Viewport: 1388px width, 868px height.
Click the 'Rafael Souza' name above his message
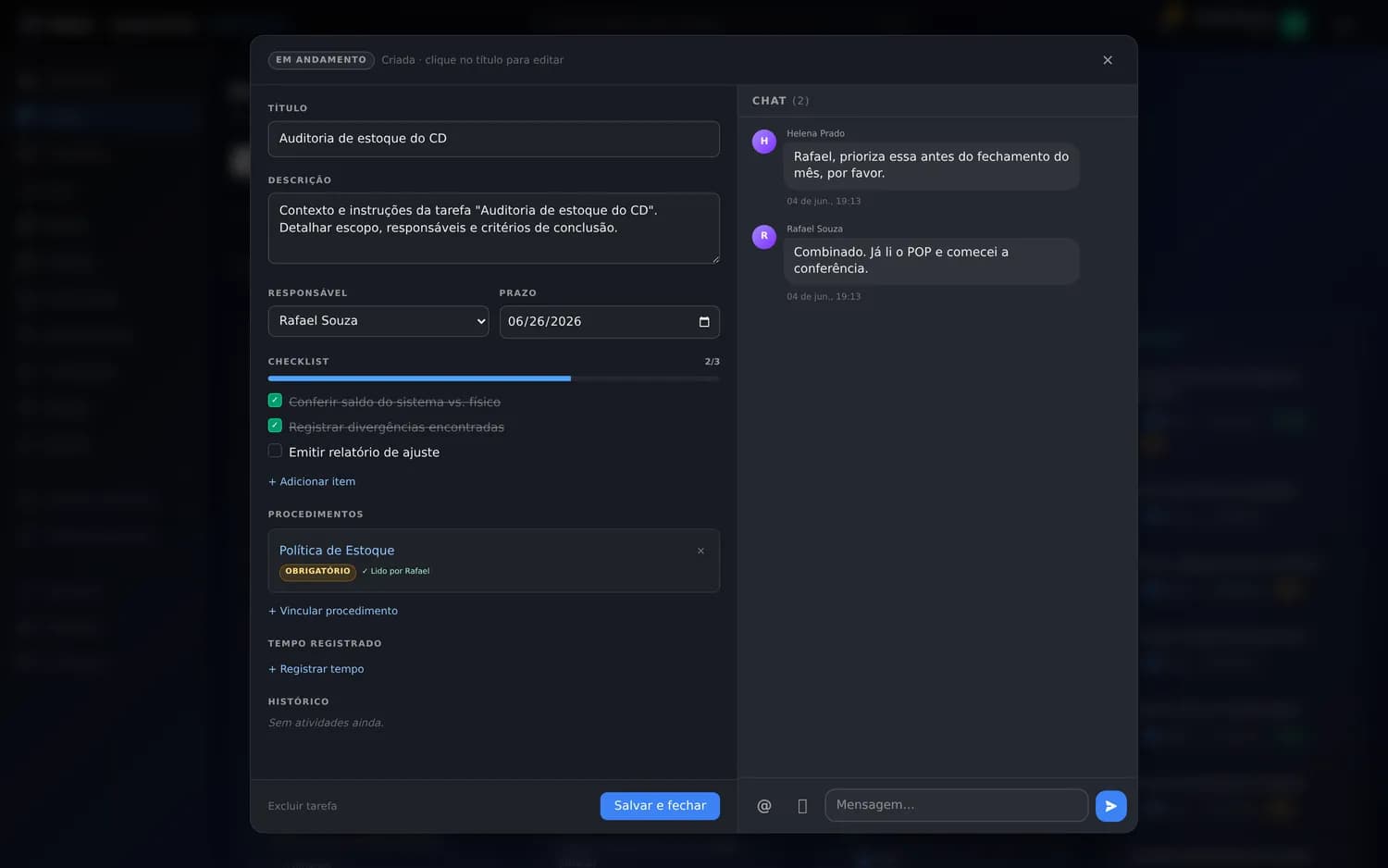click(814, 229)
